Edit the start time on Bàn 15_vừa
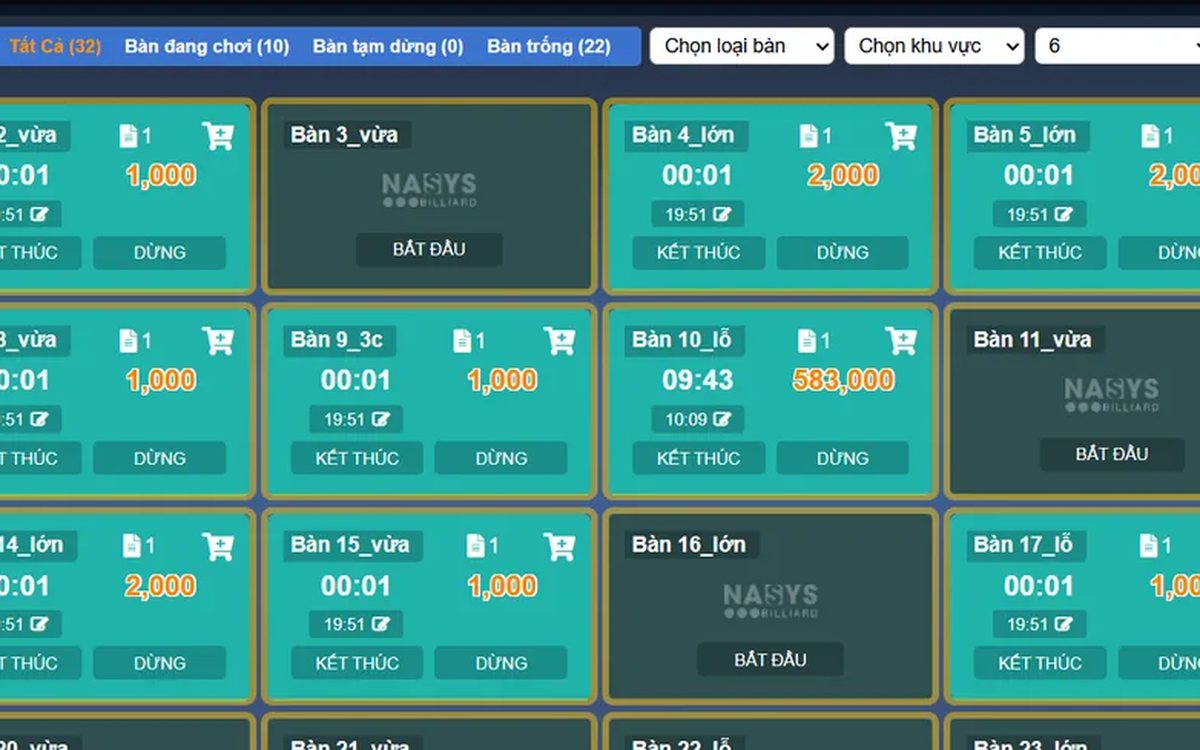This screenshot has width=1200, height=750. pyautogui.click(x=380, y=624)
